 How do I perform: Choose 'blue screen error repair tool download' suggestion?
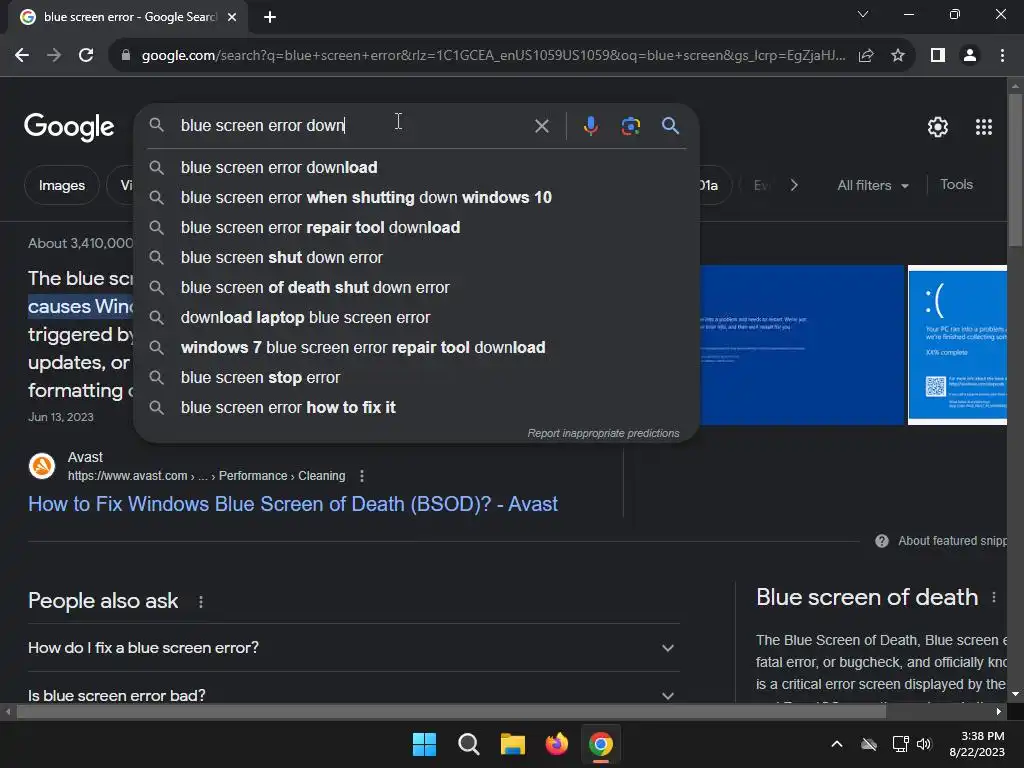pos(417,227)
